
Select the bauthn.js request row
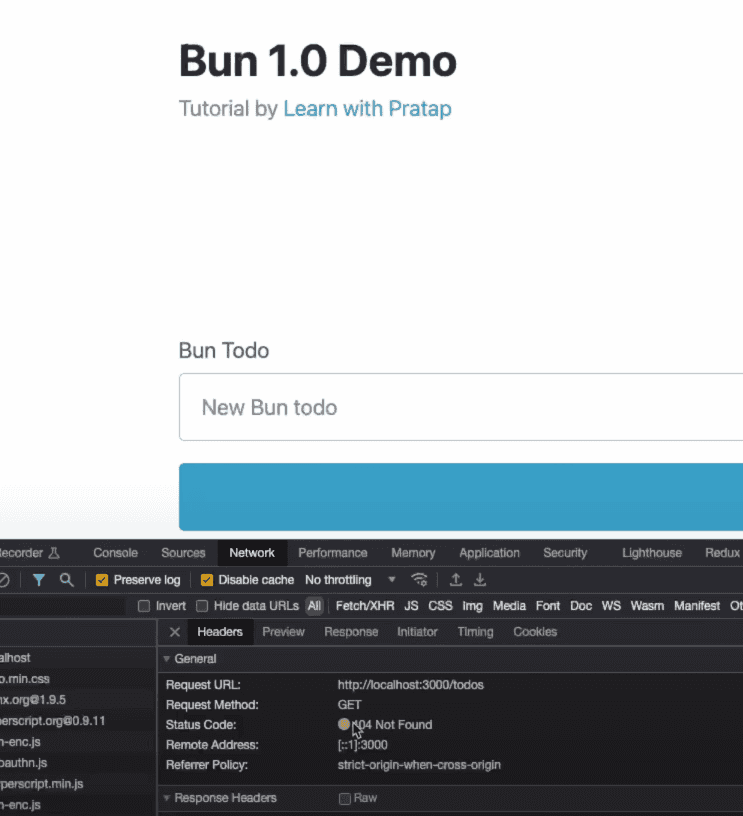pos(78,763)
